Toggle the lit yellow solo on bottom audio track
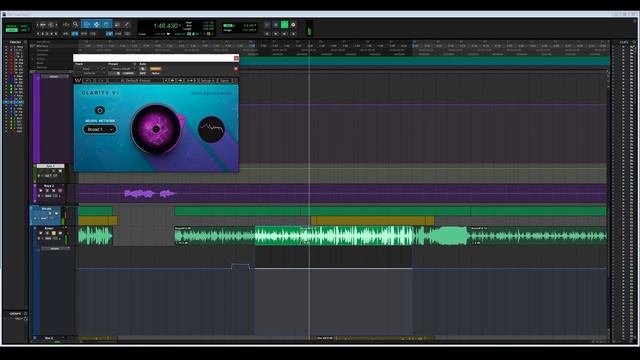This screenshot has width=640, height=360. coord(54,233)
